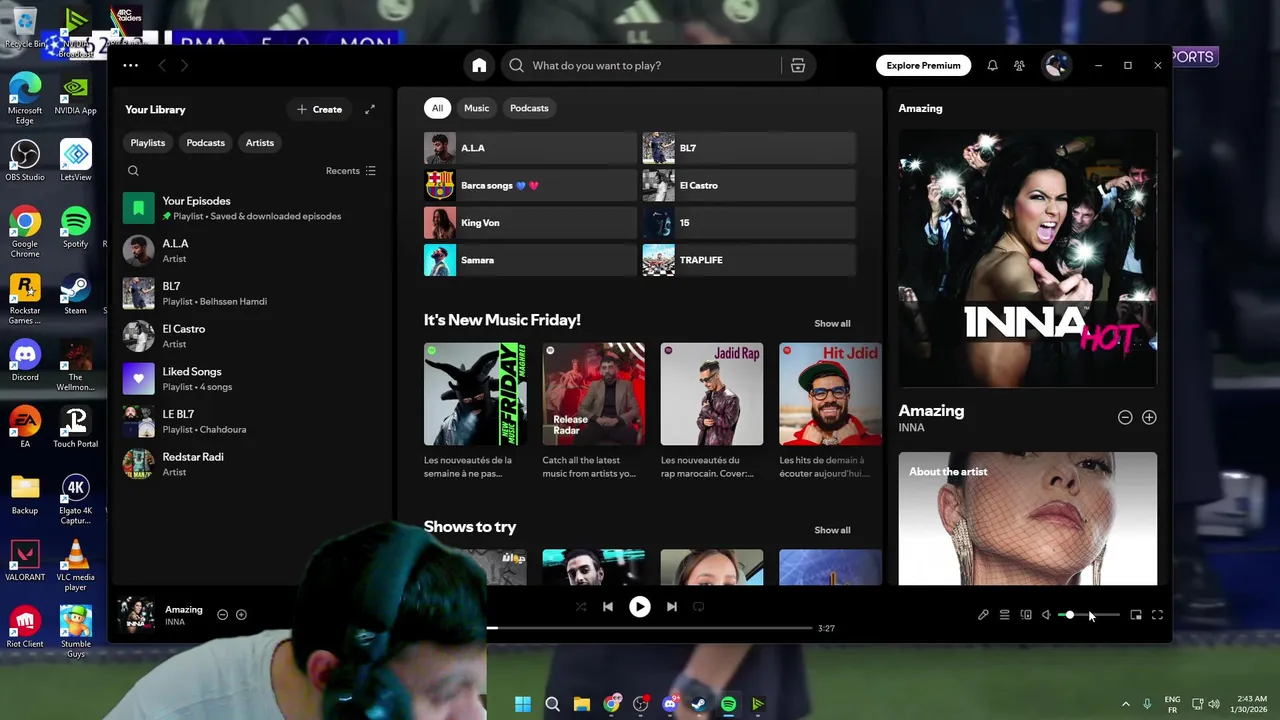Open A.L.A artist in library

click(250, 250)
